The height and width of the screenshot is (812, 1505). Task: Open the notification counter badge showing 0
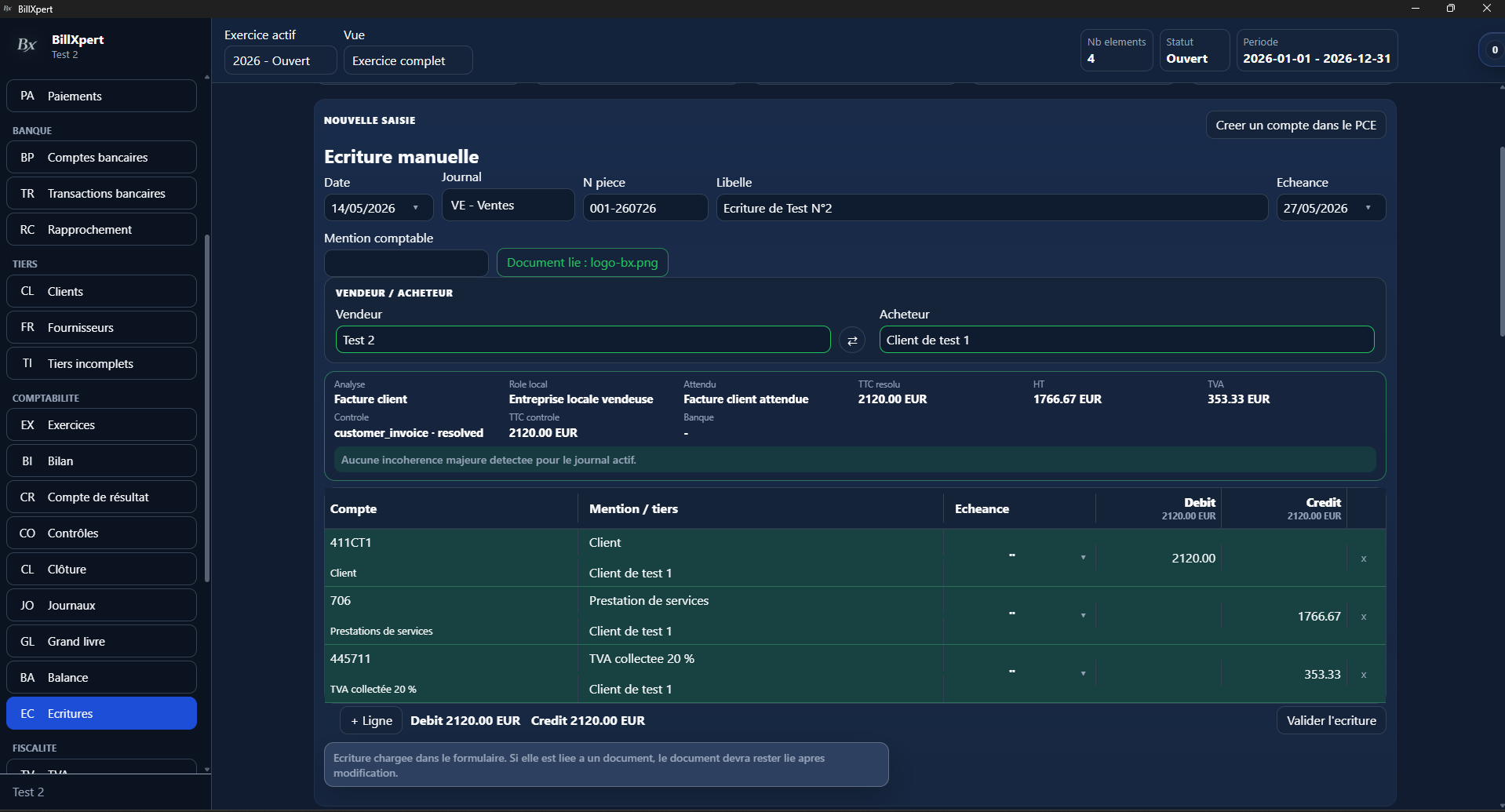point(1494,49)
